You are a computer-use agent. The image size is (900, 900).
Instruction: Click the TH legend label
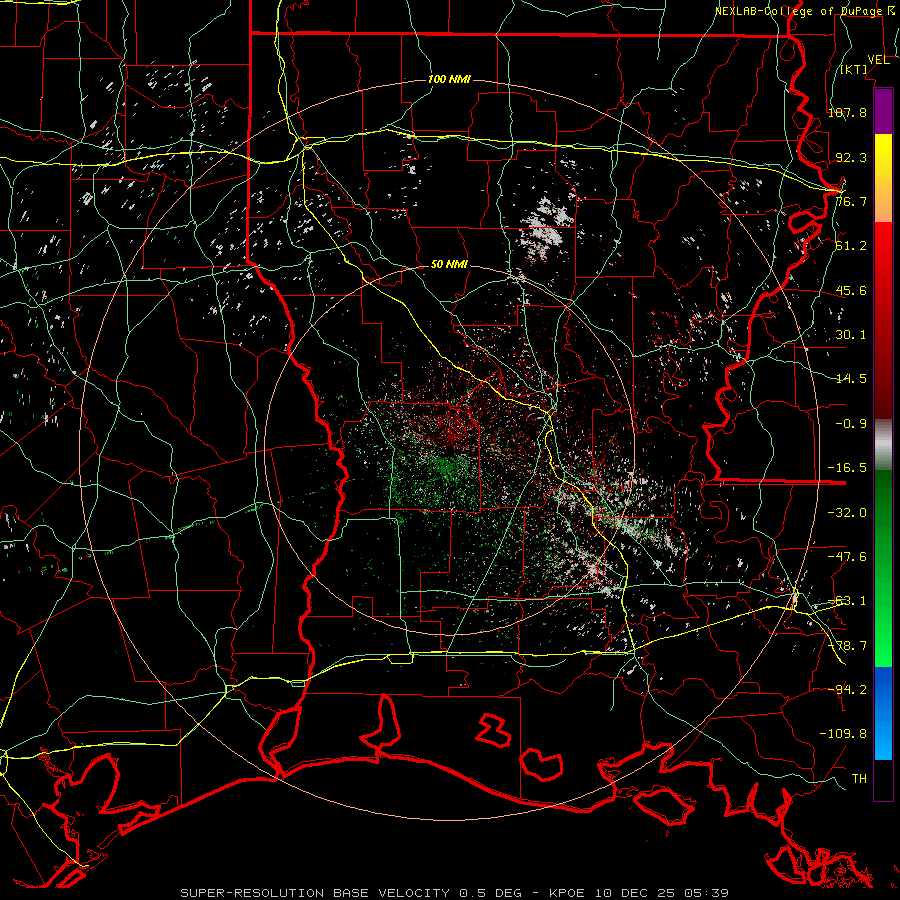pyautogui.click(x=859, y=779)
